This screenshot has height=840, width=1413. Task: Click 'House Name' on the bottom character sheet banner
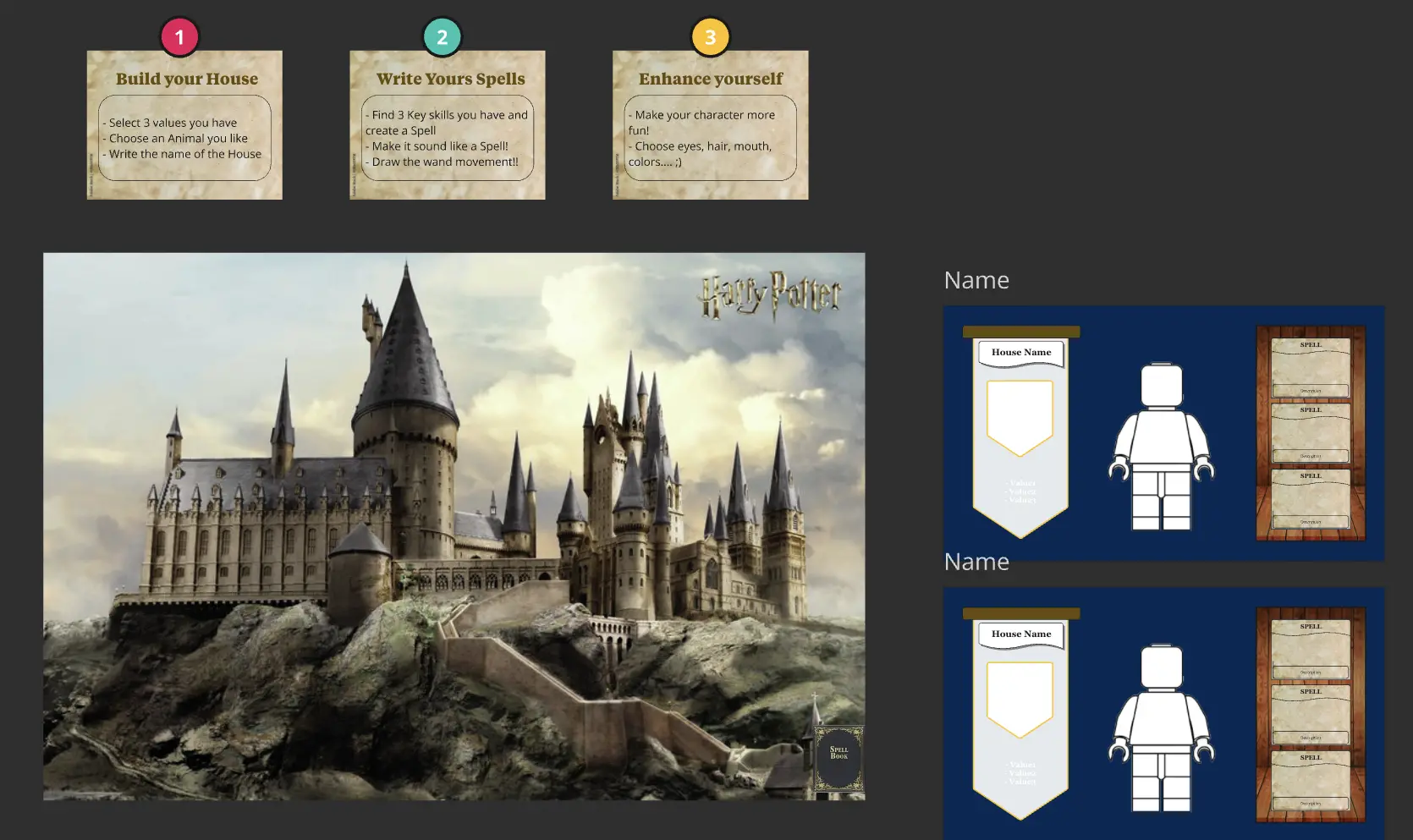point(1021,634)
